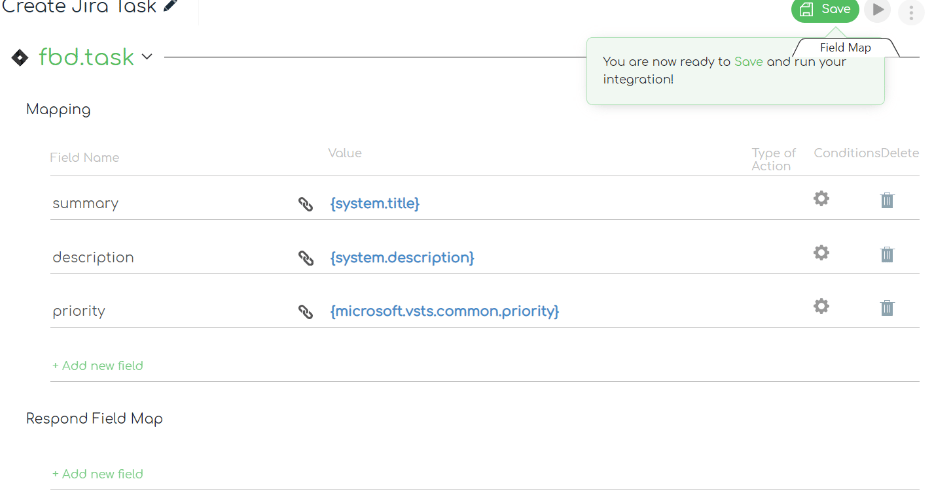Click the link icon in description row
The image size is (928, 492).
[305, 258]
